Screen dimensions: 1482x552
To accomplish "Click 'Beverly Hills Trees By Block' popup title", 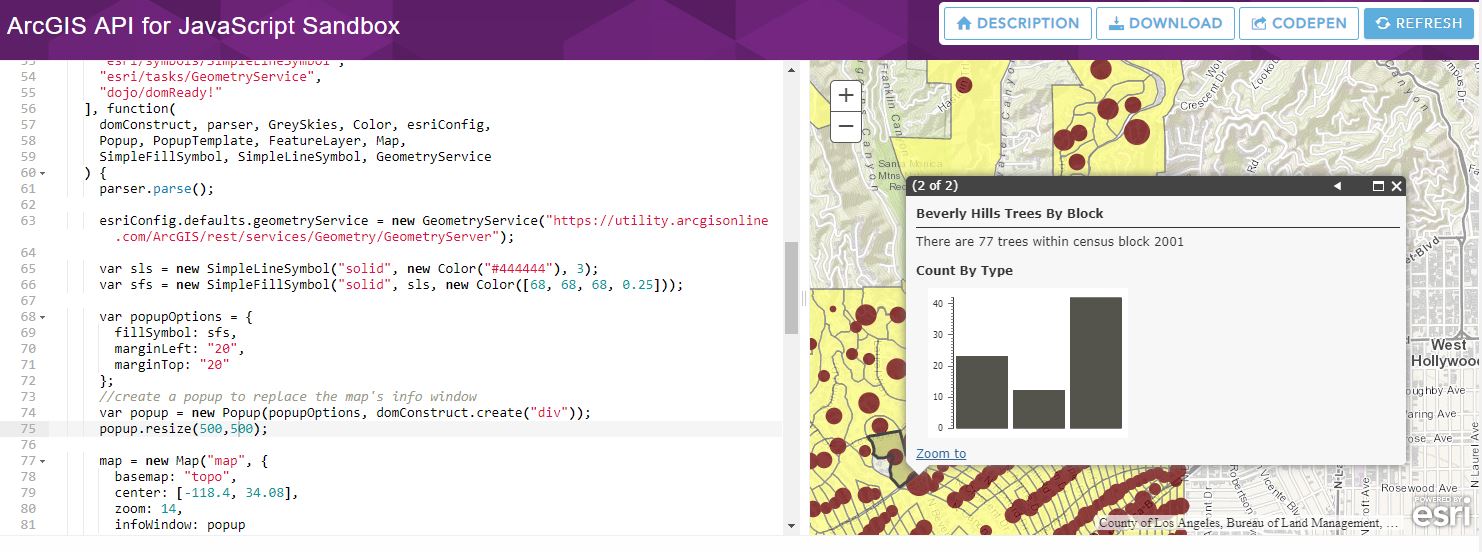I will click(x=1010, y=214).
